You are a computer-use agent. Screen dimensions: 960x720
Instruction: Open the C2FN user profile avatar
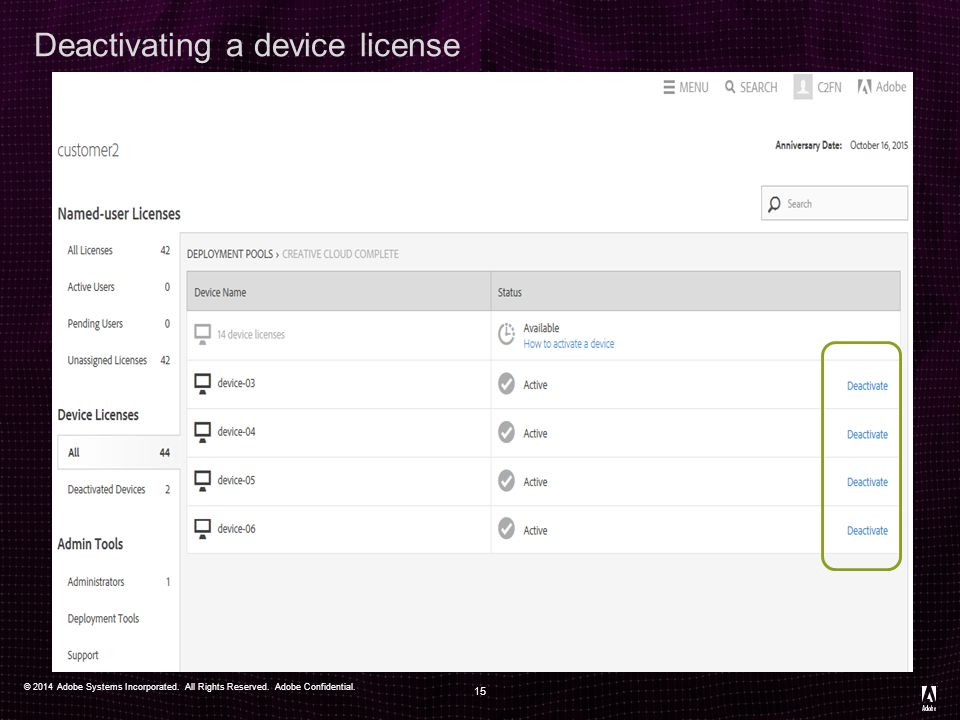[x=803, y=87]
